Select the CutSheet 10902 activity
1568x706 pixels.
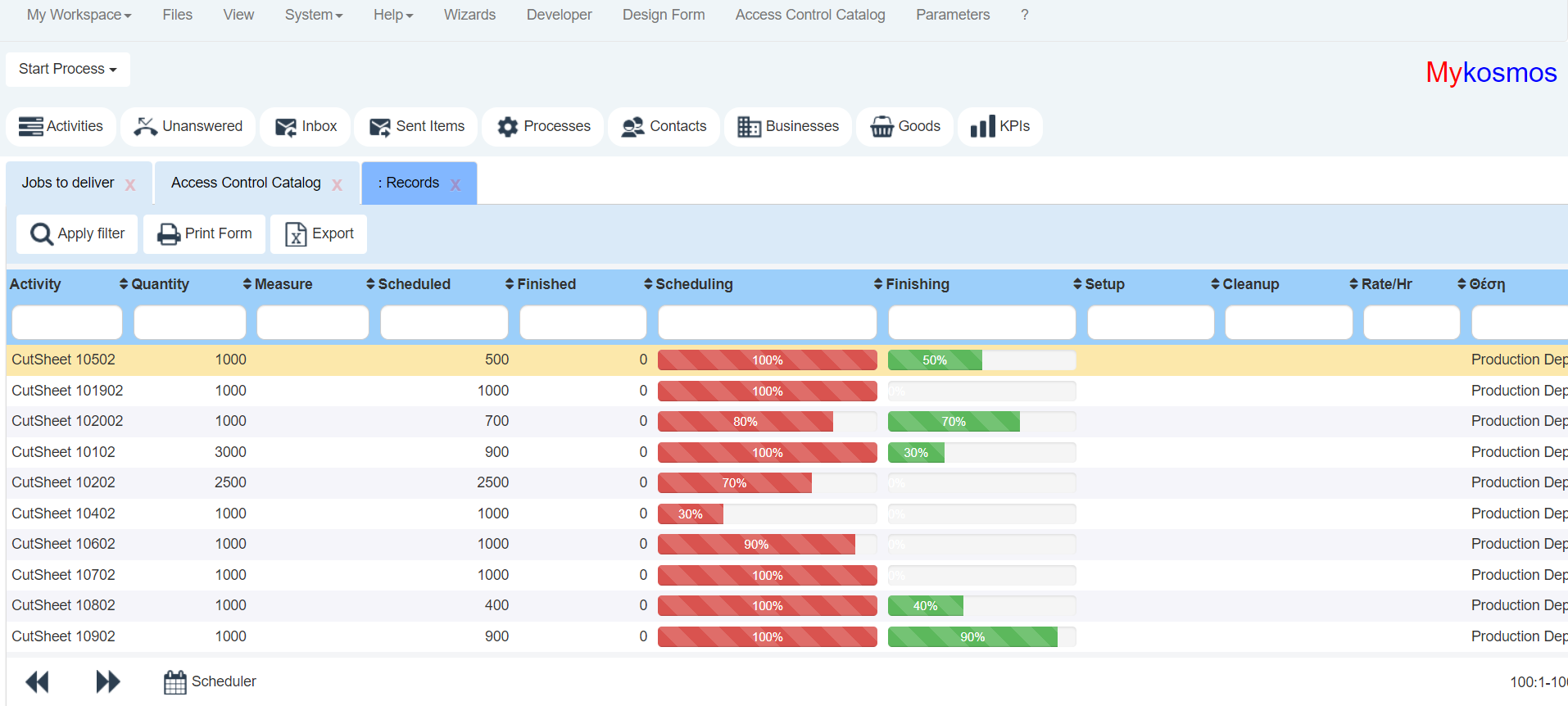(x=64, y=636)
